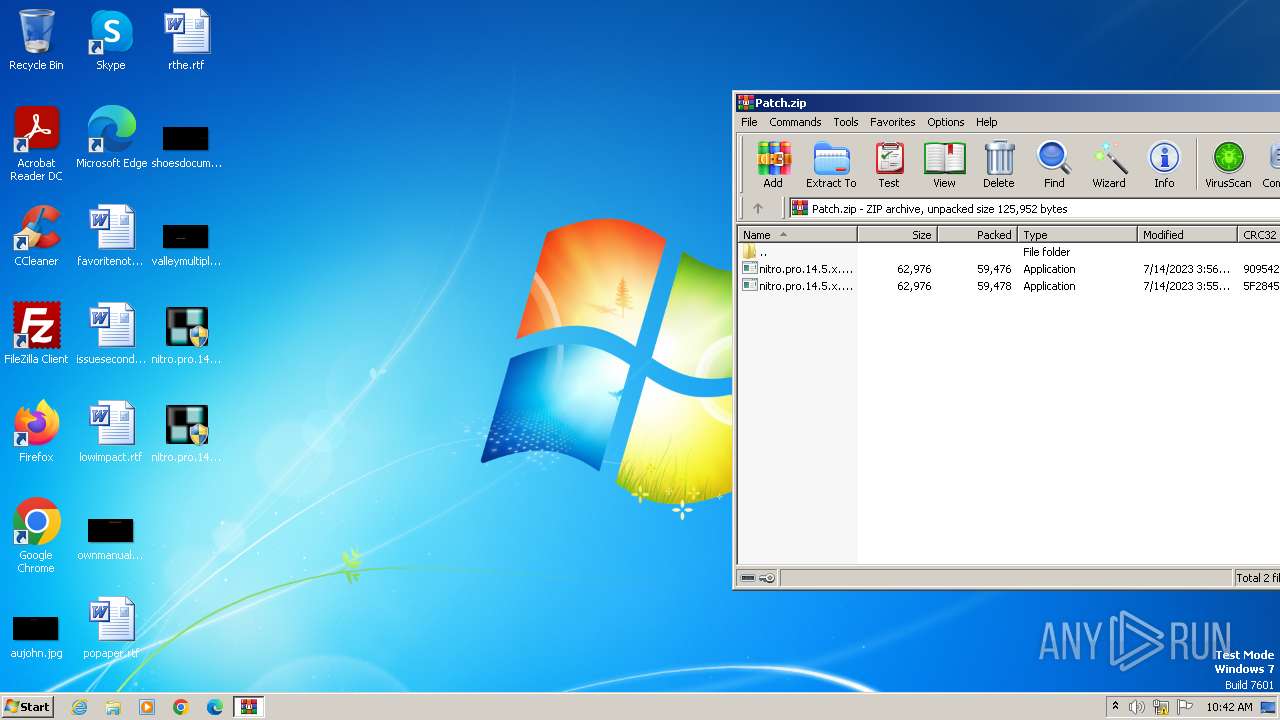Start VirusScan from toolbar
Screen dimensions: 1280x720
point(1228,165)
